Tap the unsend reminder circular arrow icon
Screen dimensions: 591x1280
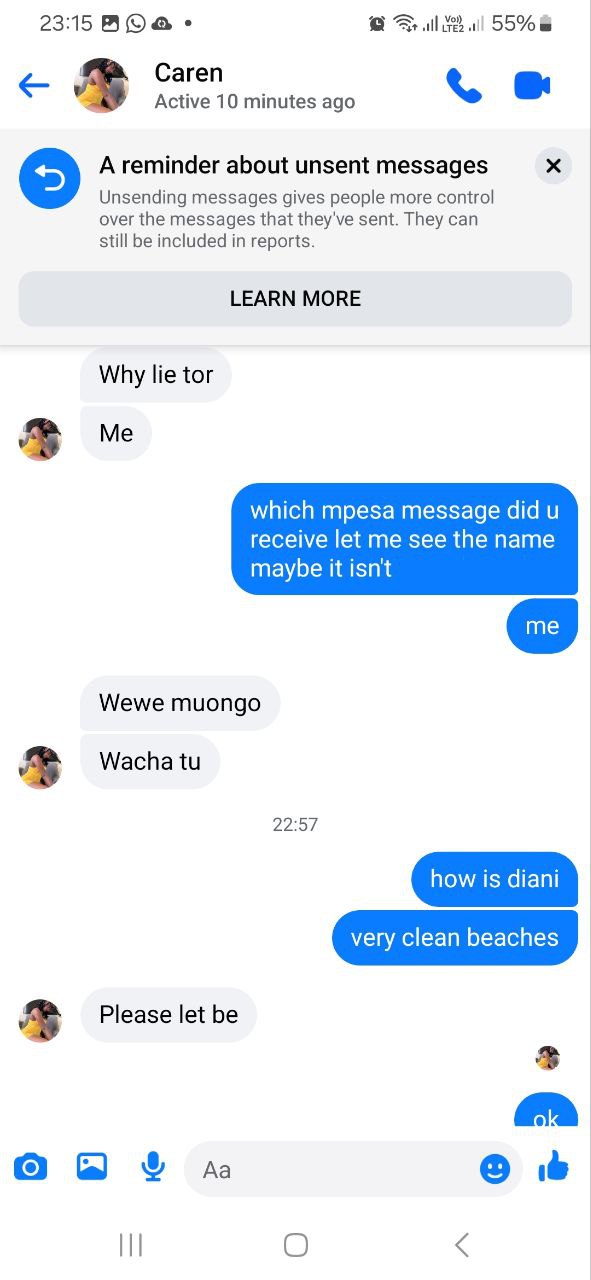[50, 178]
